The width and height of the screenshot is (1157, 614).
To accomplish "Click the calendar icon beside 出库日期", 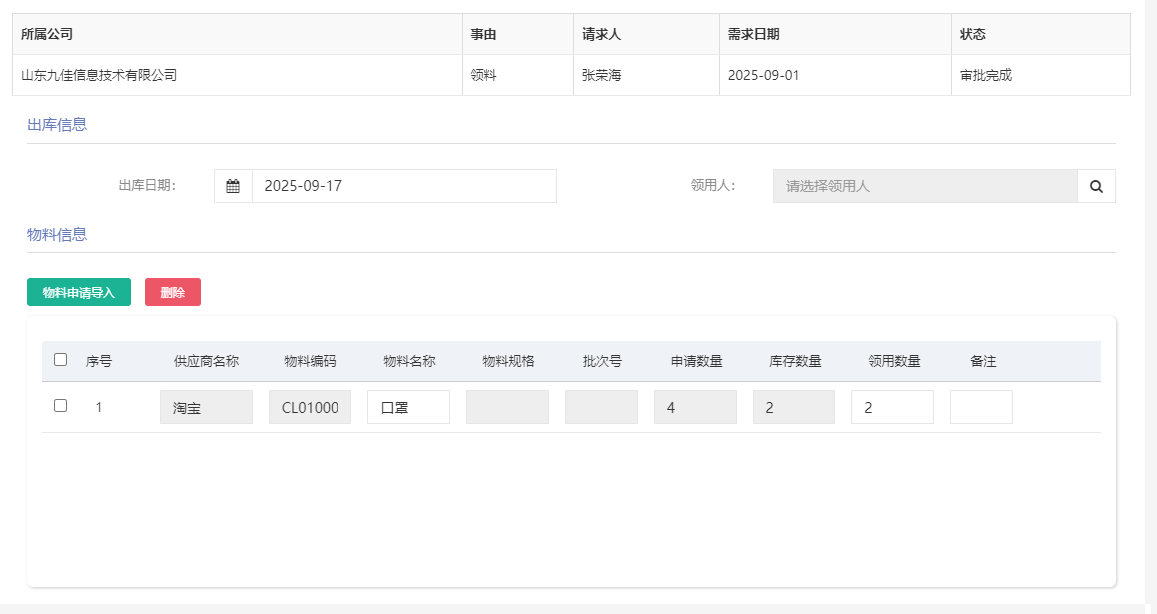I will pyautogui.click(x=233, y=186).
